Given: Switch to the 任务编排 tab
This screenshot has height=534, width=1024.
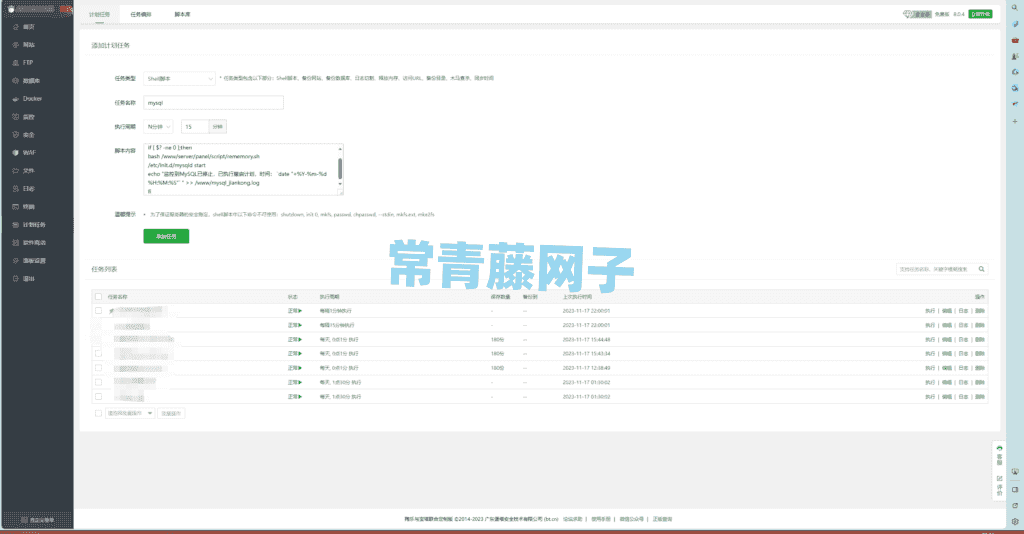Looking at the screenshot, I should click(140, 14).
